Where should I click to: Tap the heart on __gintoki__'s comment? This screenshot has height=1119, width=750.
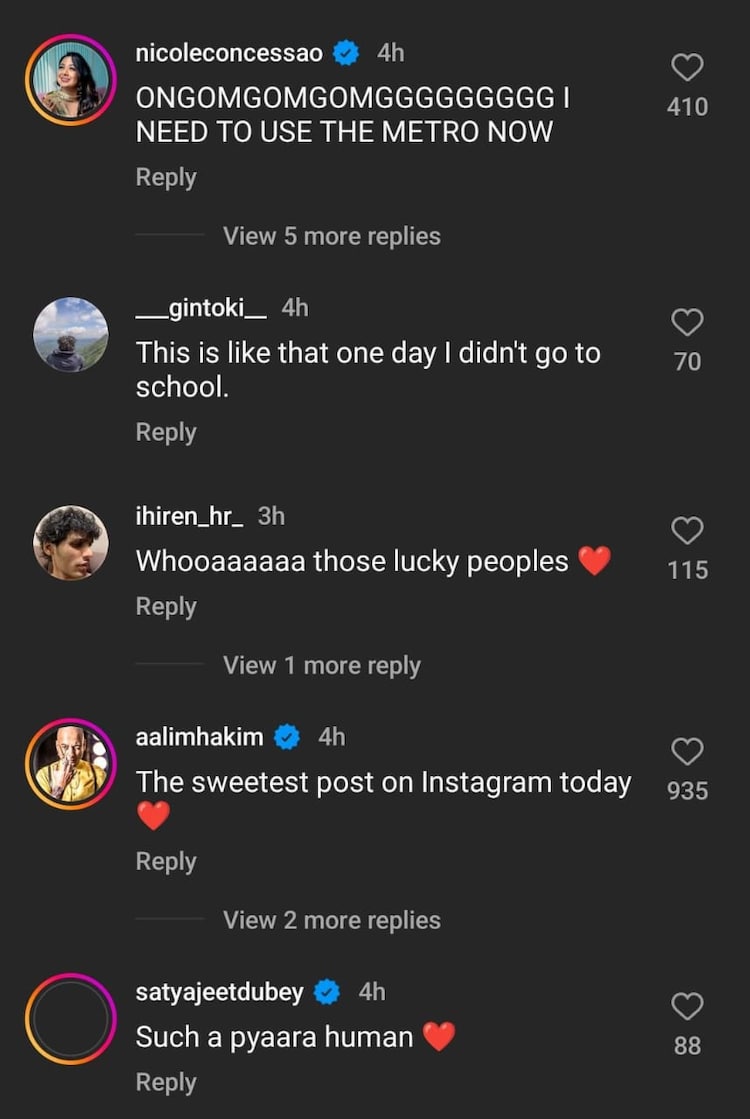pyautogui.click(x=687, y=322)
